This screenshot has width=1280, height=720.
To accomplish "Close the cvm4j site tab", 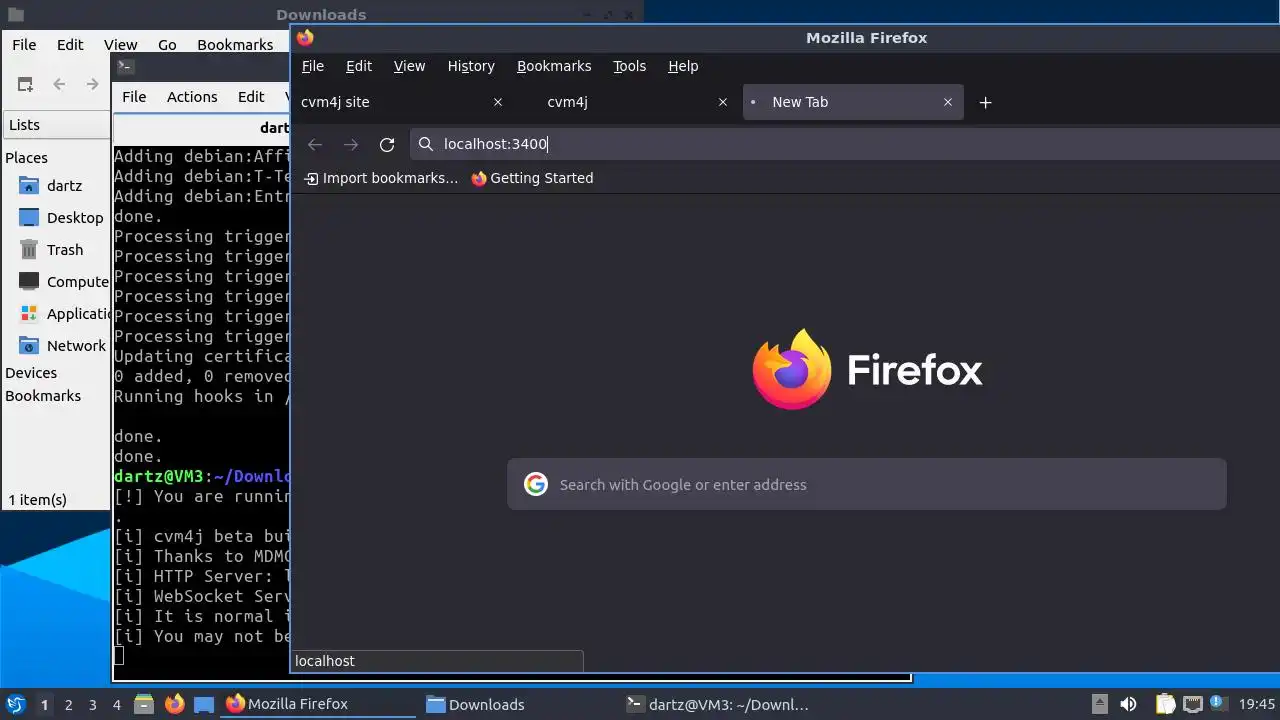I will pos(498,102).
